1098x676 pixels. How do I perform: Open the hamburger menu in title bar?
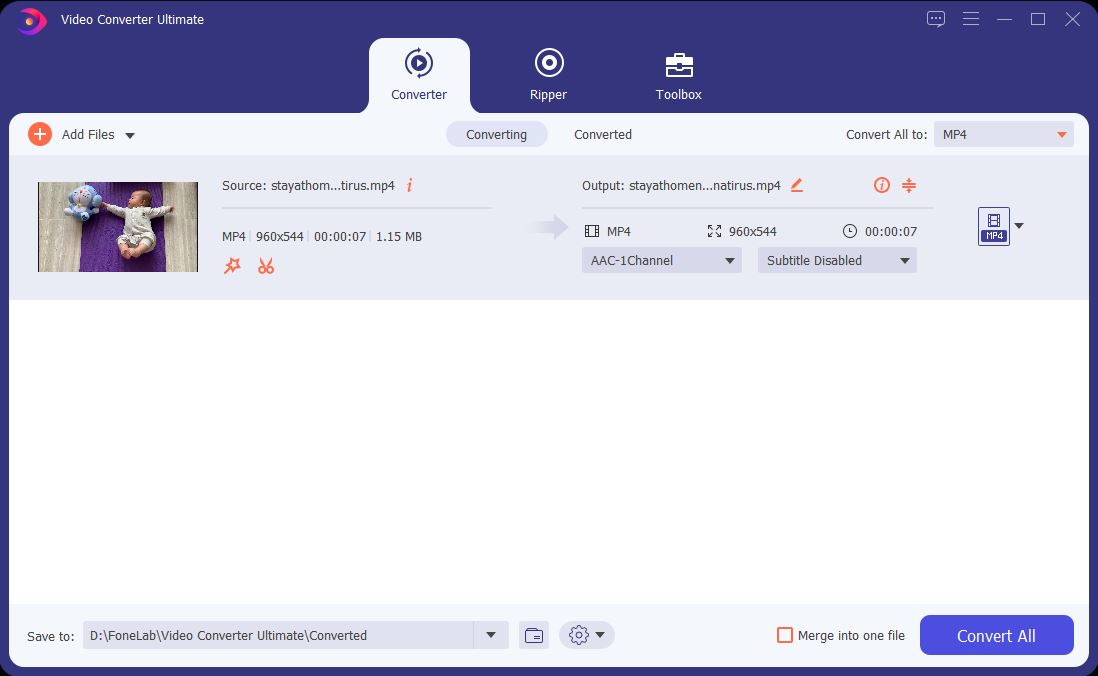coord(970,19)
